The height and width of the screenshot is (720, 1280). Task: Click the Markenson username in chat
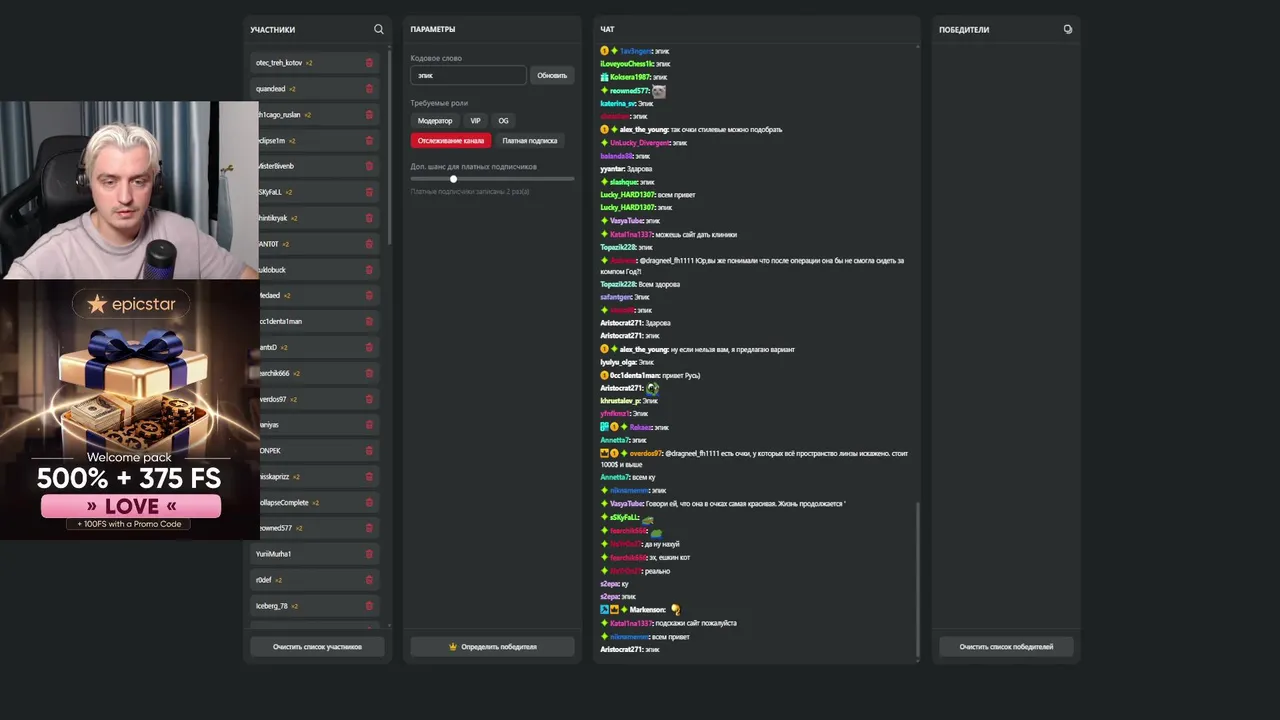(647, 610)
